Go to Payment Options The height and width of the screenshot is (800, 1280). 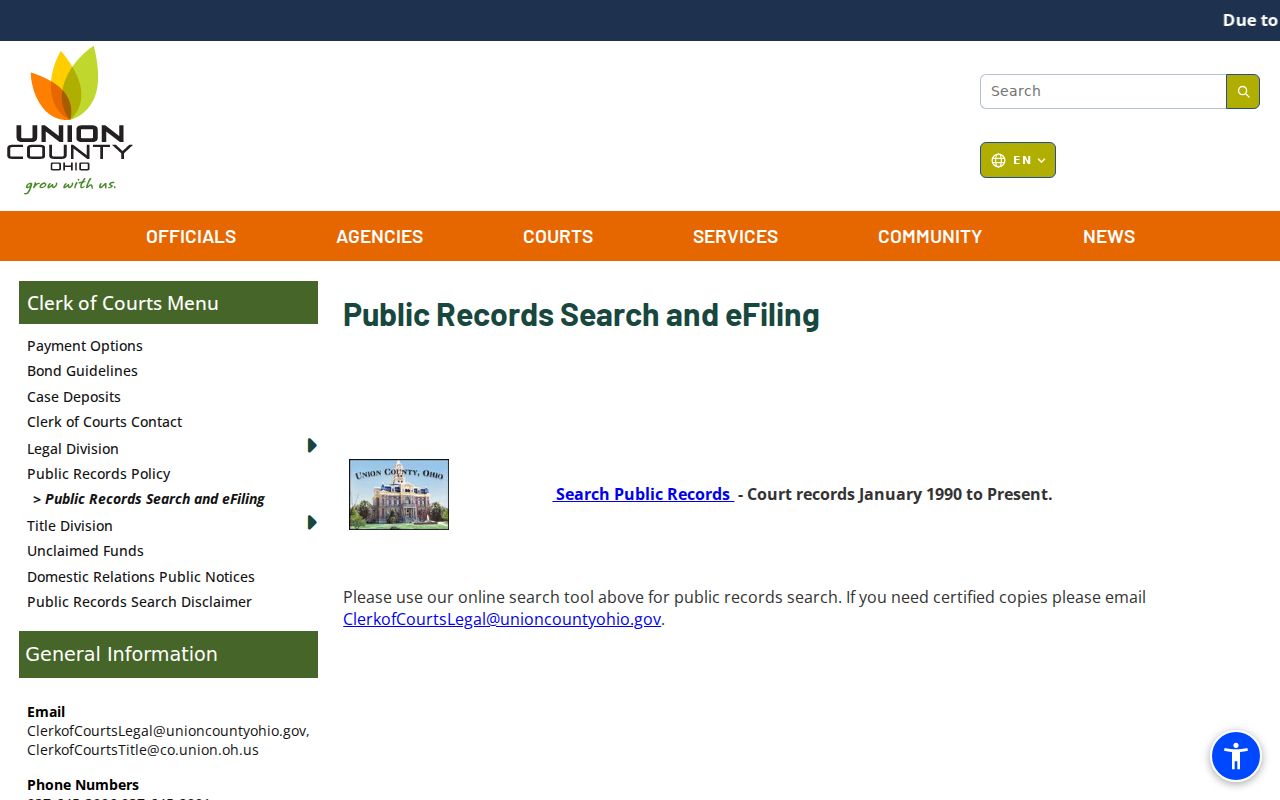pos(85,346)
